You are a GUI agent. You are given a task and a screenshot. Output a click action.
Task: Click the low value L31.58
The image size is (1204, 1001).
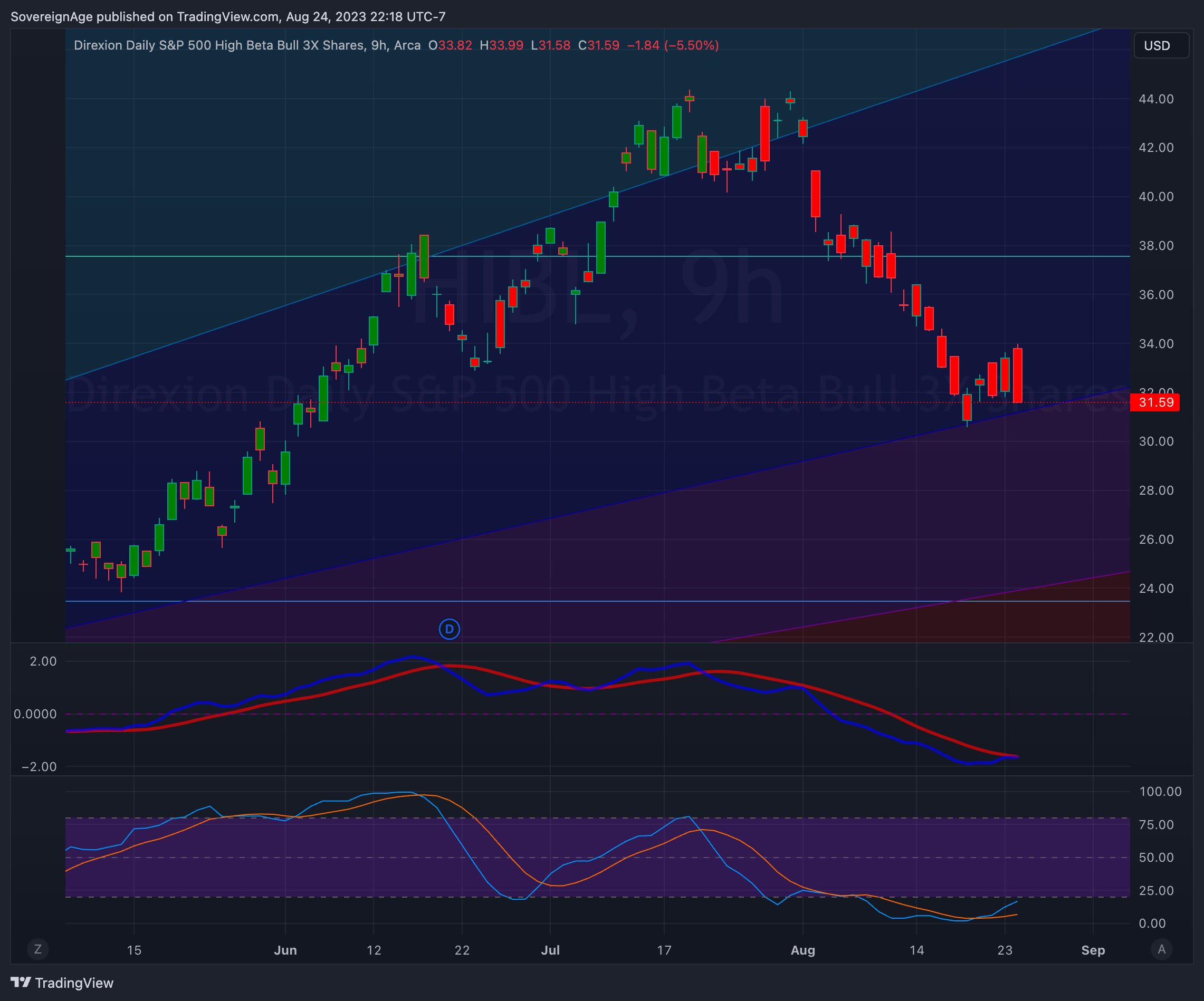point(550,45)
